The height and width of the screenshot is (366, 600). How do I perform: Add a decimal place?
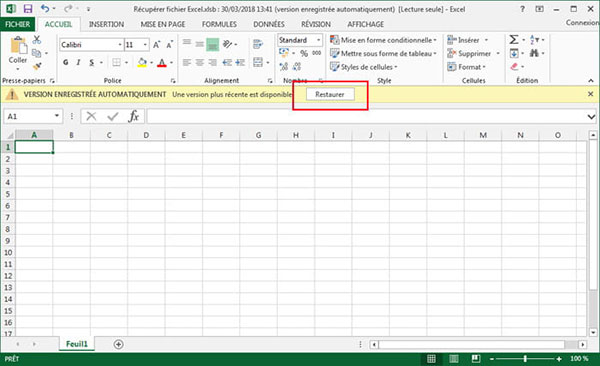(x=284, y=67)
